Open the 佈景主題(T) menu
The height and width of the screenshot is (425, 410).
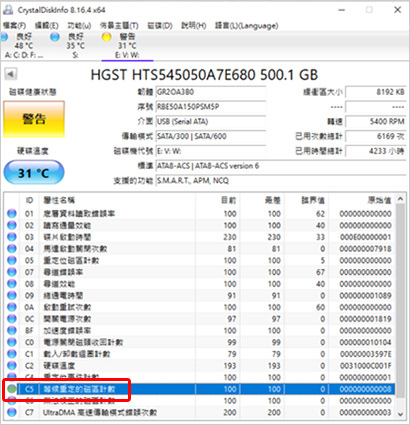(119, 26)
